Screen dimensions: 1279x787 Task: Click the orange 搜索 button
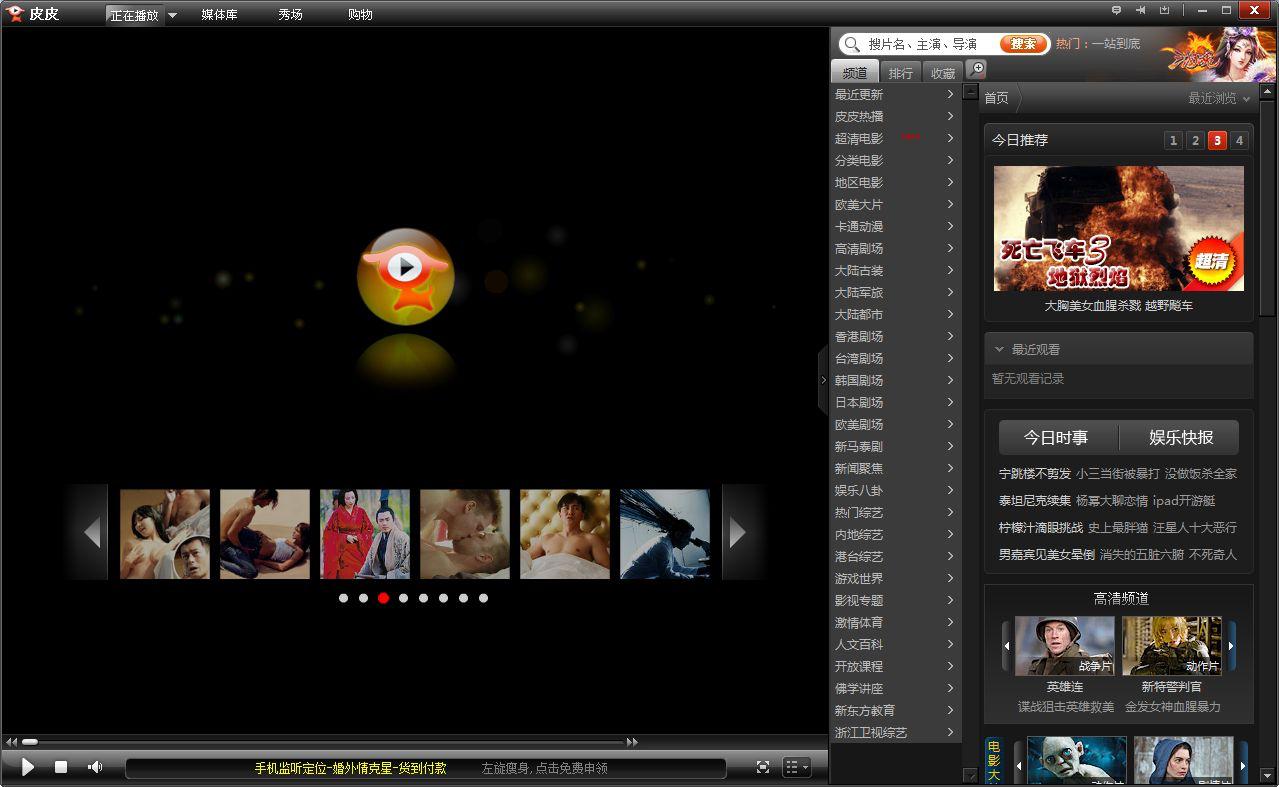pyautogui.click(x=1023, y=44)
